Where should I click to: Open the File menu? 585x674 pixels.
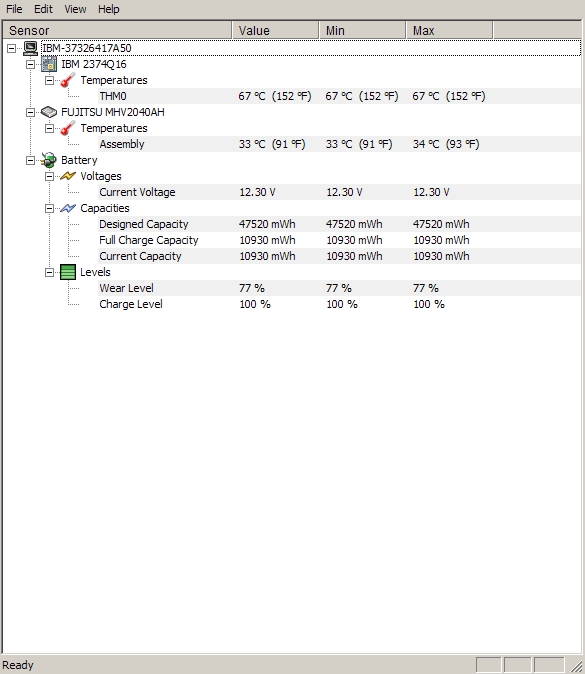[x=14, y=9]
